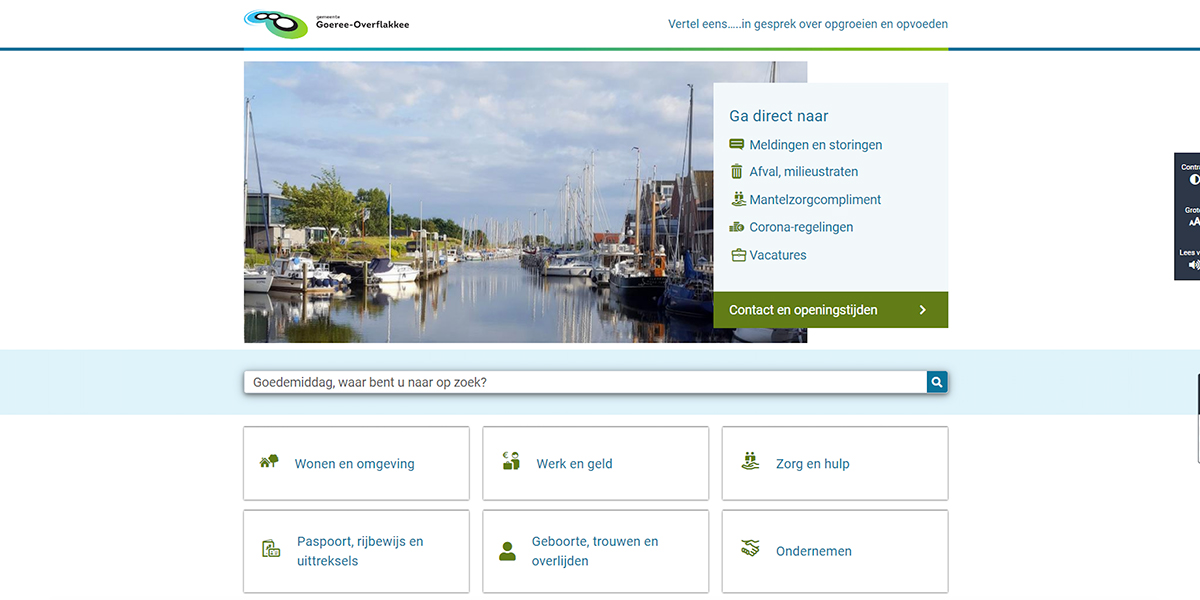Click the Meldingen en storingen speech-bubble icon

pyautogui.click(x=737, y=144)
